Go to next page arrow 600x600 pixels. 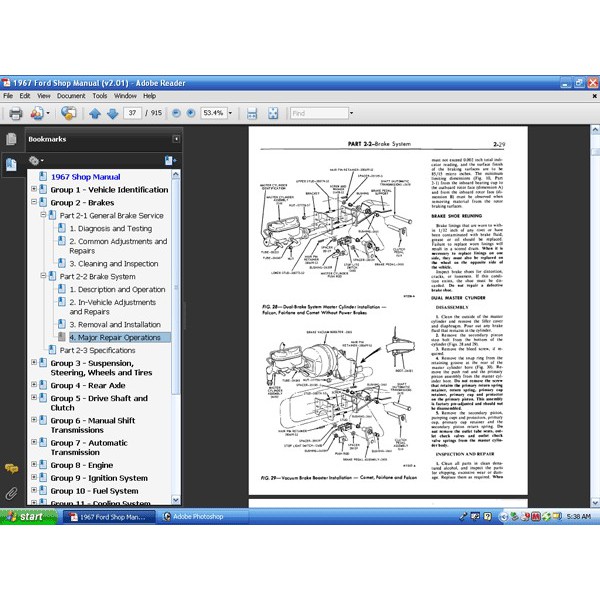click(112, 113)
